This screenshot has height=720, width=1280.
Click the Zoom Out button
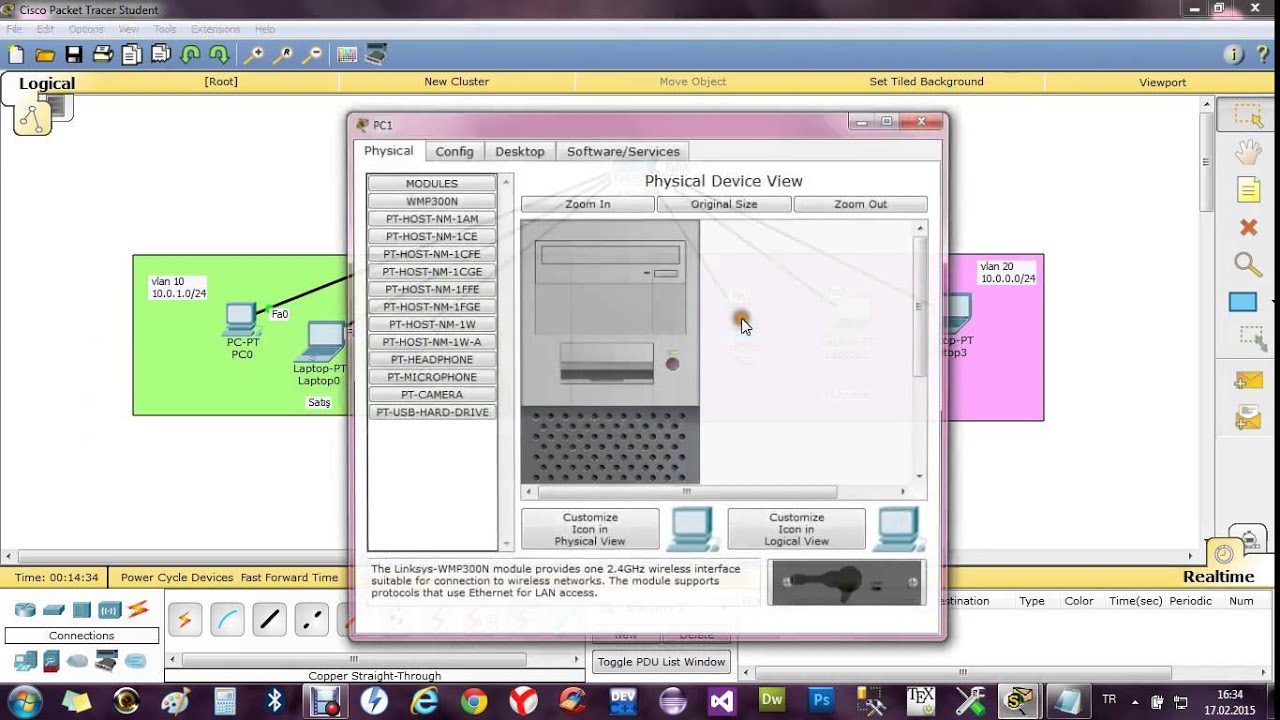tap(860, 204)
